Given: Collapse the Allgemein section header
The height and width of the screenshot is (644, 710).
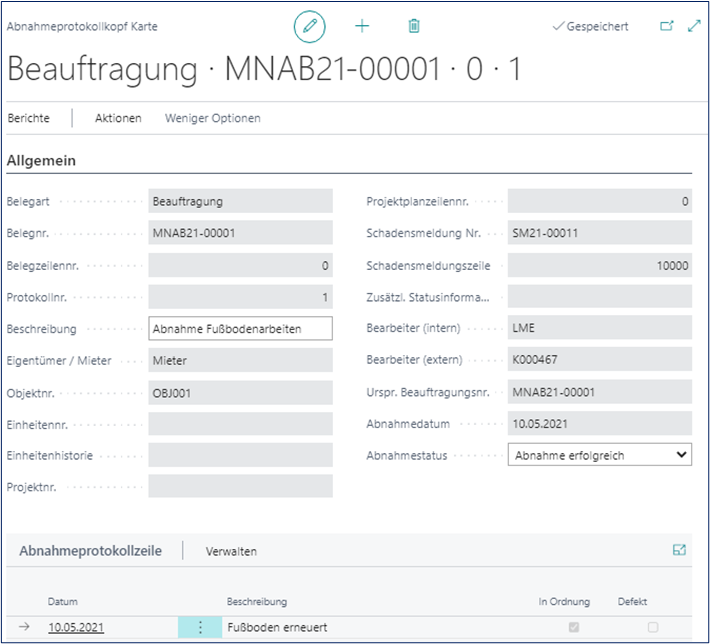Looking at the screenshot, I should click(x=42, y=160).
